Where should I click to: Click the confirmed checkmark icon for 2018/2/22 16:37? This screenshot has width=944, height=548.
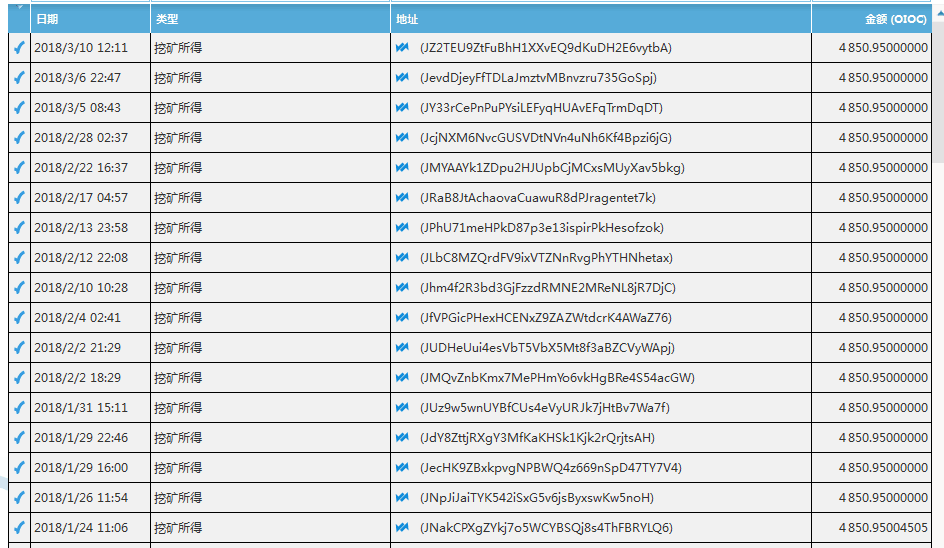point(19,167)
